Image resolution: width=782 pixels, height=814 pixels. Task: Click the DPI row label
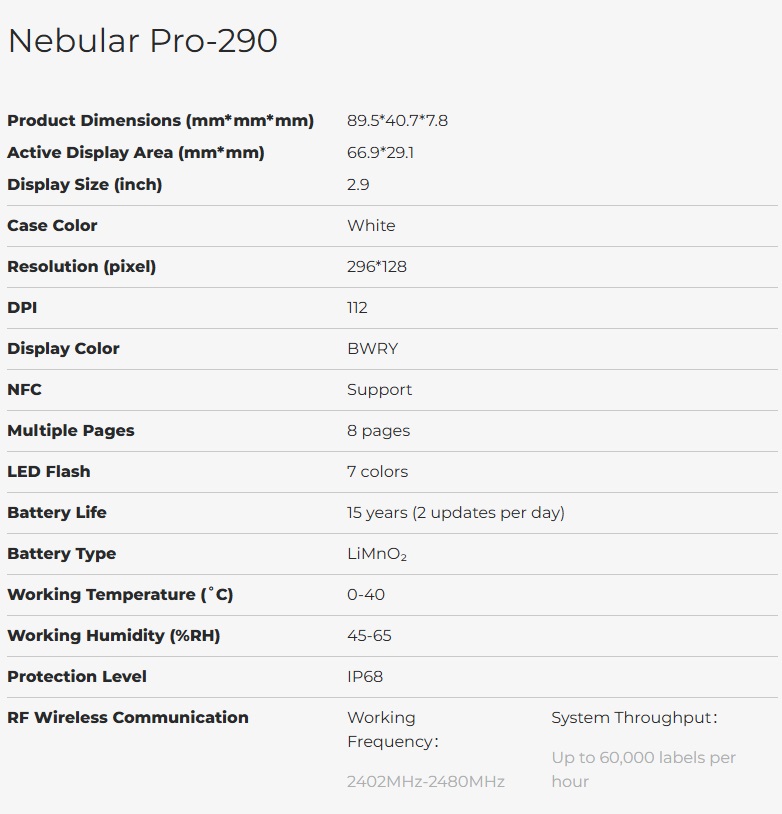pos(22,308)
